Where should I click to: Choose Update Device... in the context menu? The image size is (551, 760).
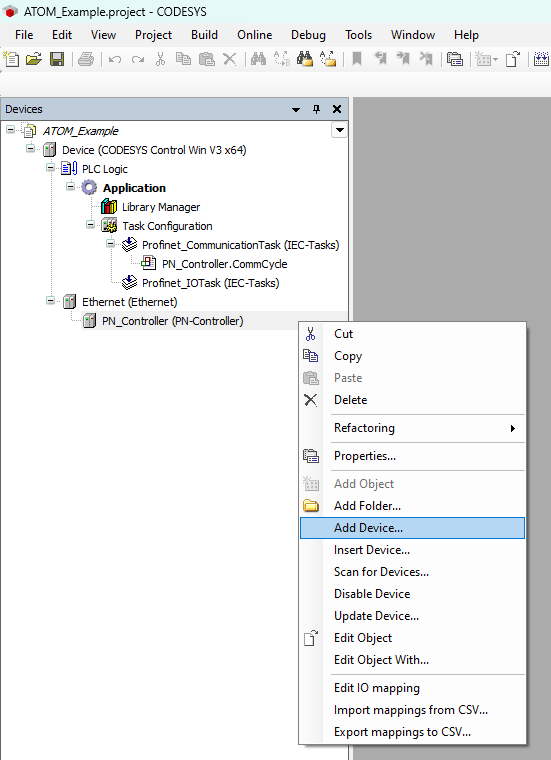point(412,616)
